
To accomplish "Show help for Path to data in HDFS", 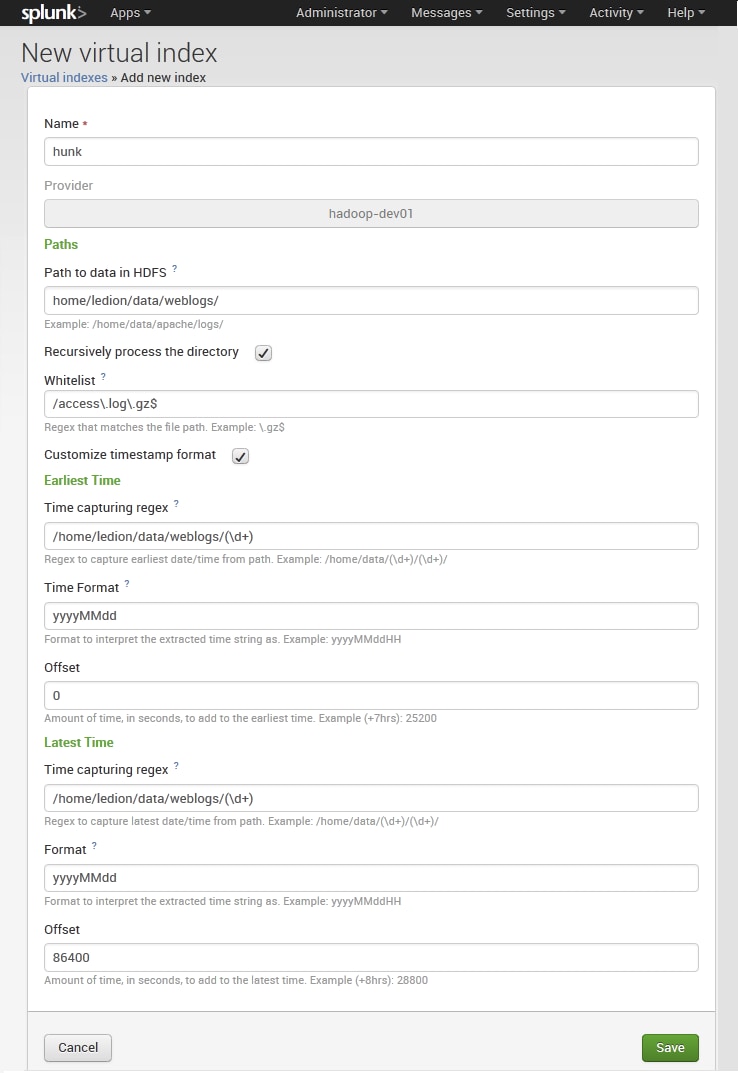I will click(175, 269).
